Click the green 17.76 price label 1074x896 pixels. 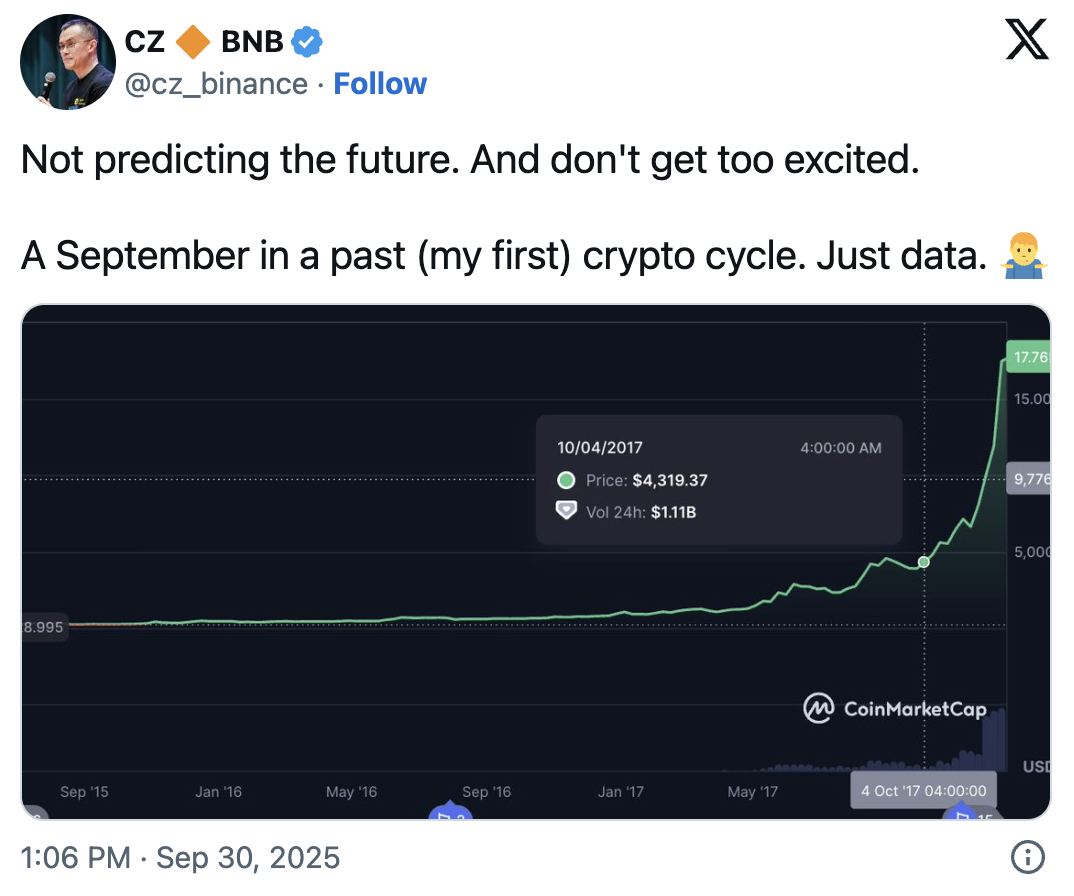[1028, 357]
